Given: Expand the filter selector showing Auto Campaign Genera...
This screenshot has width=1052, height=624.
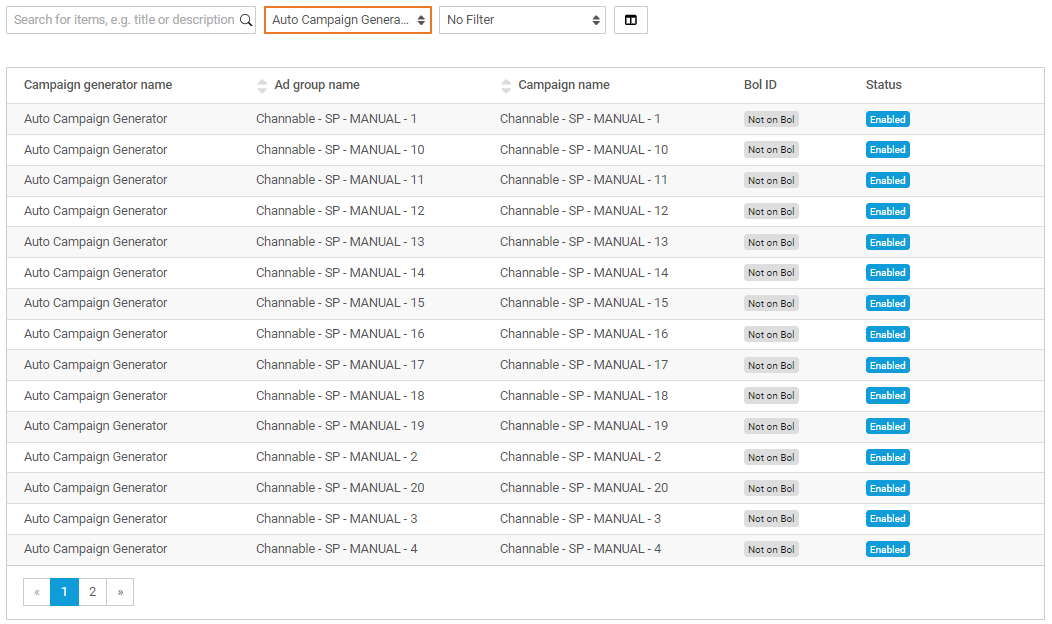Looking at the screenshot, I should pos(347,19).
